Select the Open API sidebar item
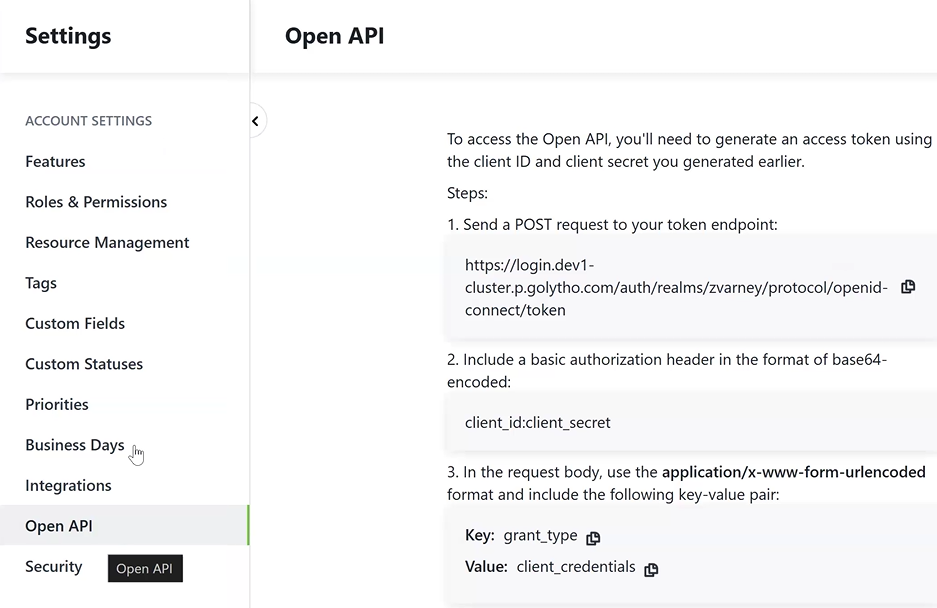 point(124,525)
